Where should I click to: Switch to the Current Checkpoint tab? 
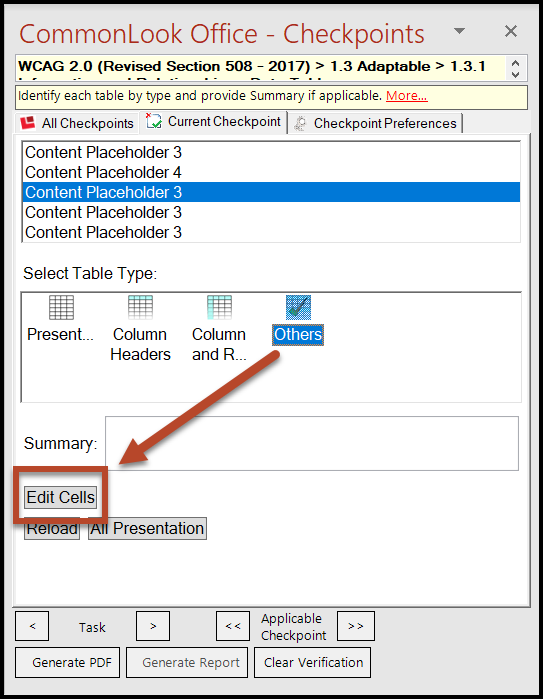[x=214, y=122]
